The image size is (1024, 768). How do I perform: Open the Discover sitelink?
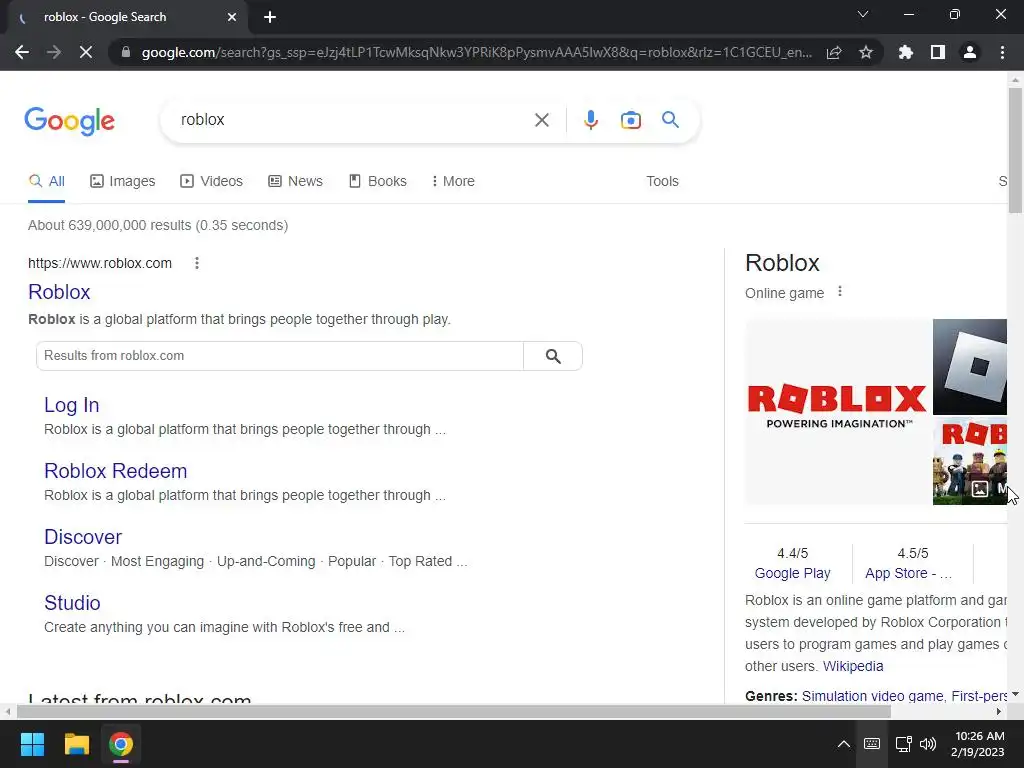[x=83, y=537]
